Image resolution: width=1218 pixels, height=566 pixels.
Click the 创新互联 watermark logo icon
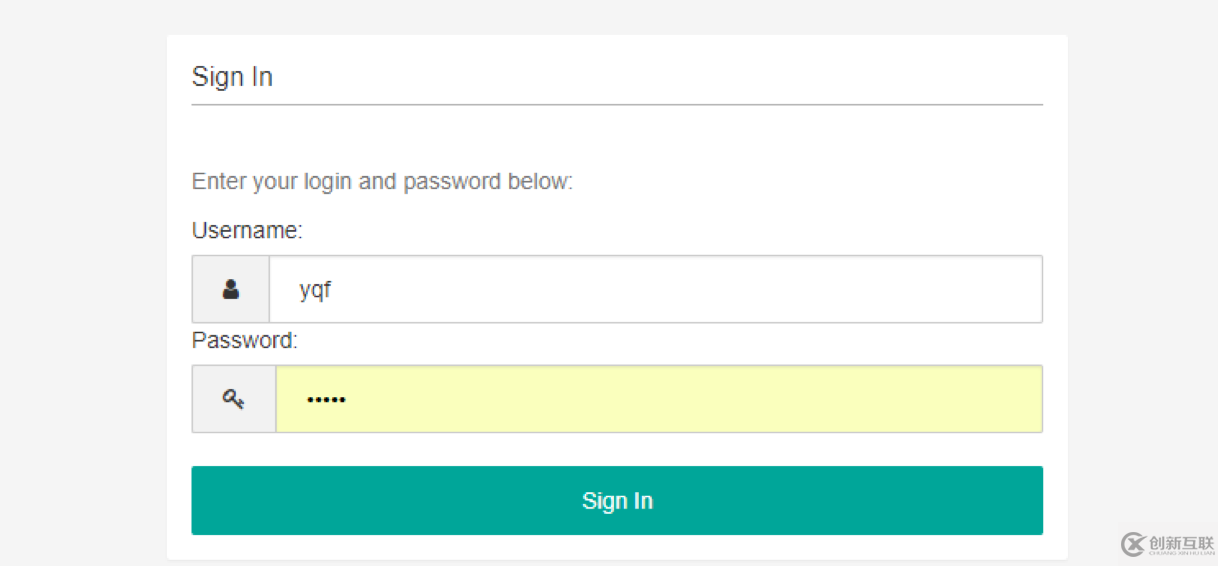pyautogui.click(x=1133, y=543)
